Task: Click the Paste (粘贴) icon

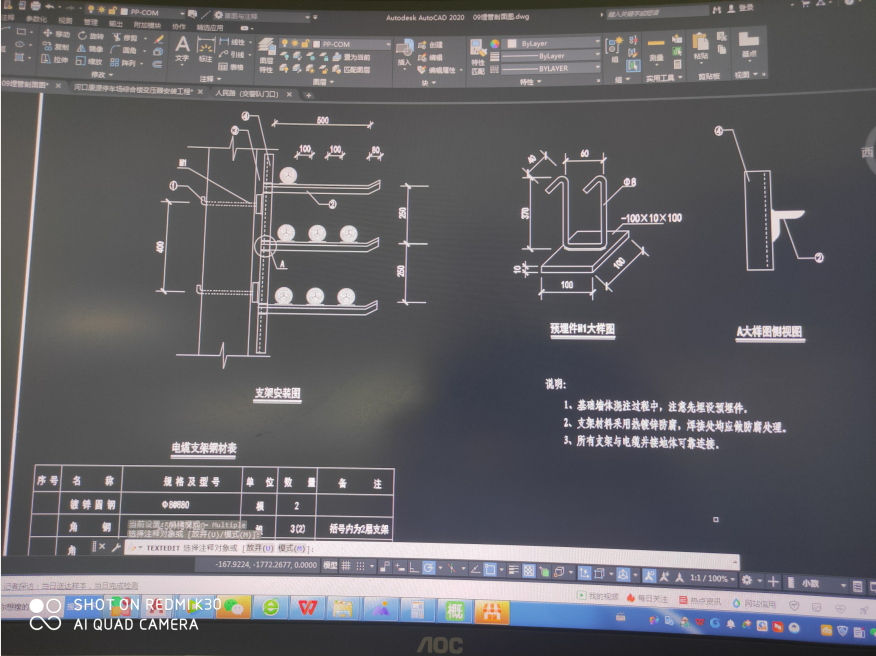Action: [x=701, y=46]
